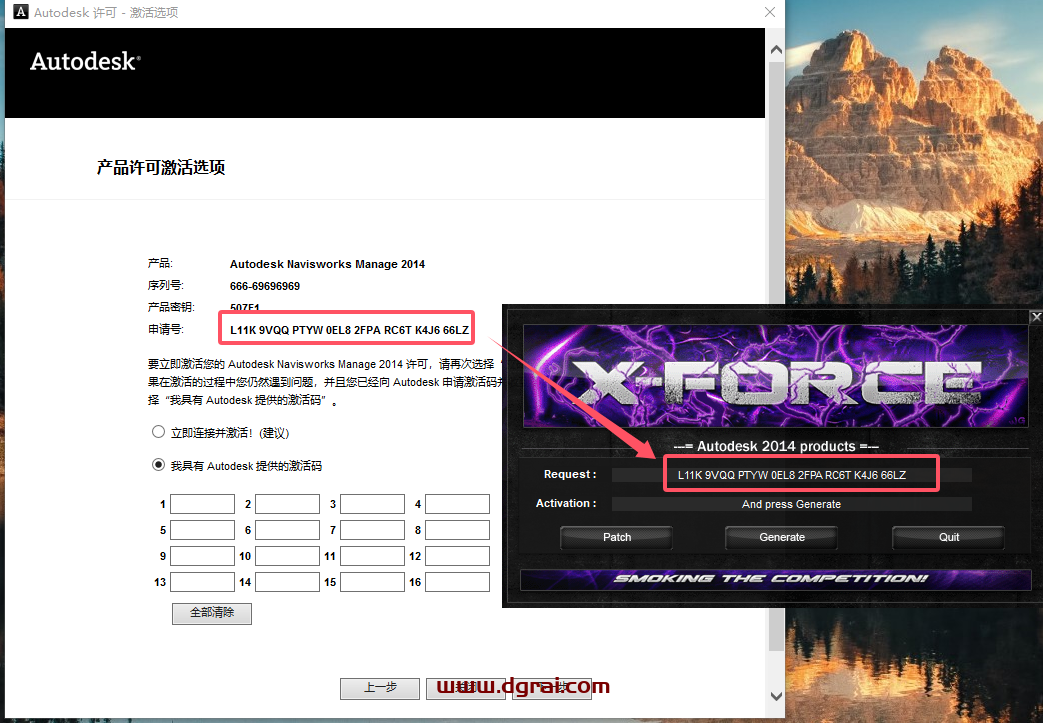The width and height of the screenshot is (1043, 723).
Task: Select '立即连接并激活! (建议)' radio option
Action: point(158,432)
